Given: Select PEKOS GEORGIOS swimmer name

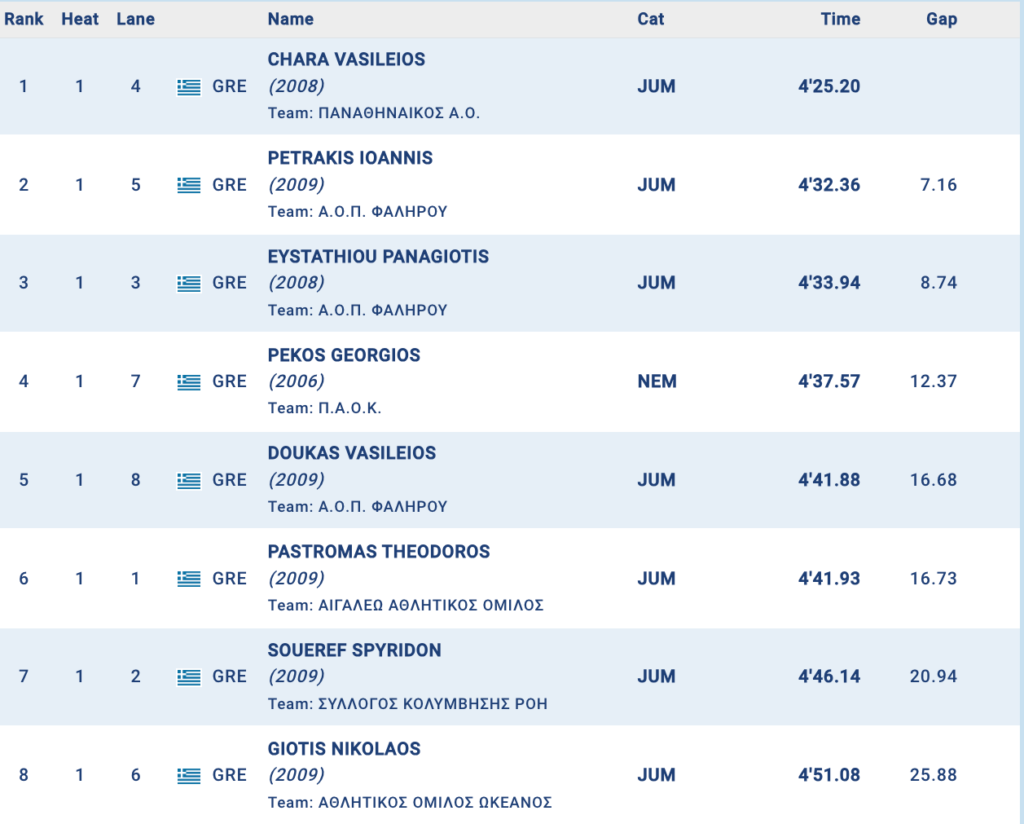Looking at the screenshot, I should coord(344,355).
